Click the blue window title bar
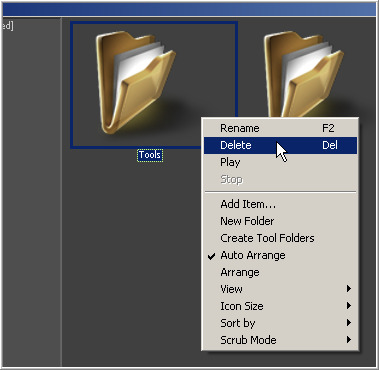 click(189, 9)
